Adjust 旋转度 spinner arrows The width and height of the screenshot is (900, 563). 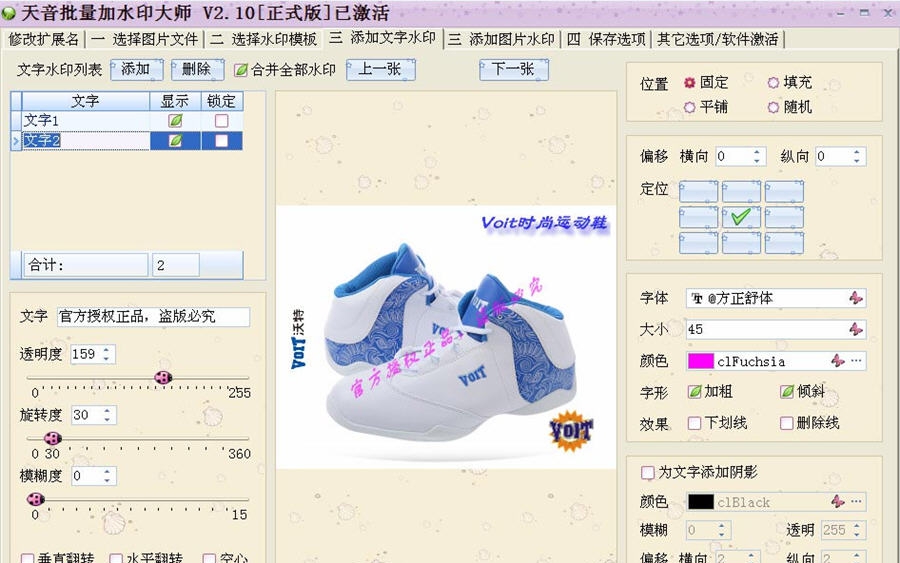[x=107, y=415]
